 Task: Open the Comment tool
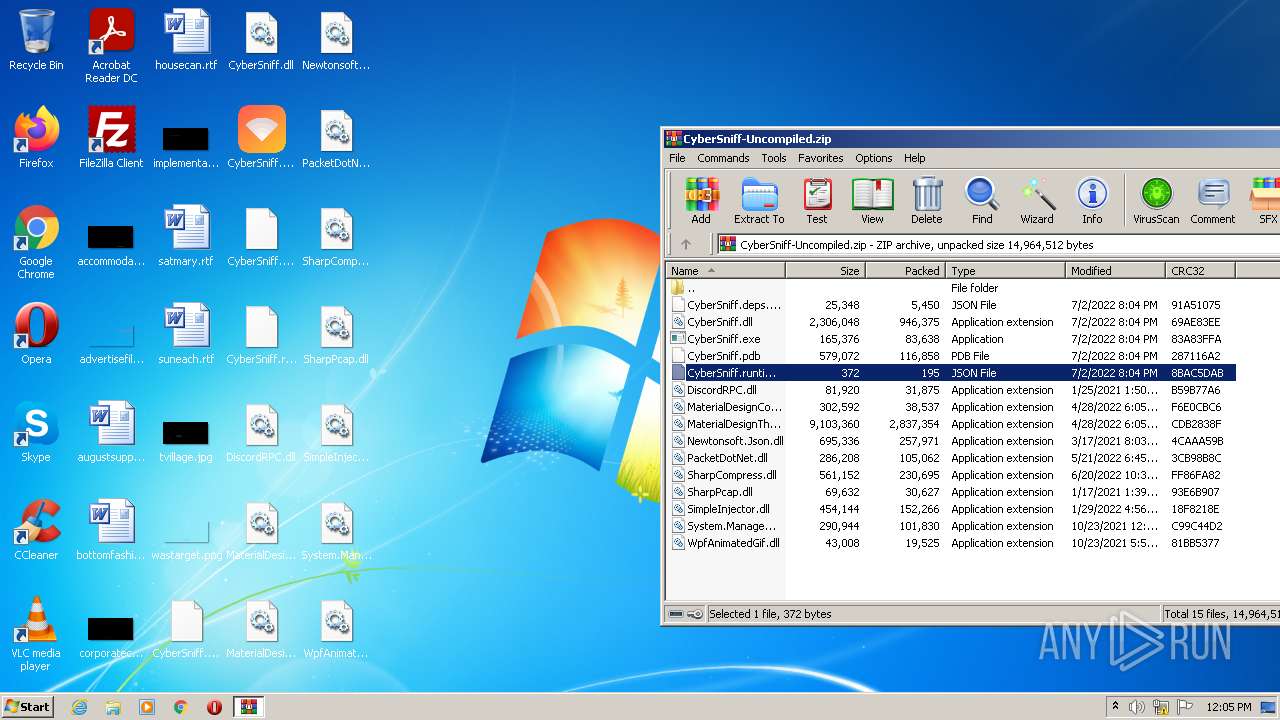[1212, 201]
